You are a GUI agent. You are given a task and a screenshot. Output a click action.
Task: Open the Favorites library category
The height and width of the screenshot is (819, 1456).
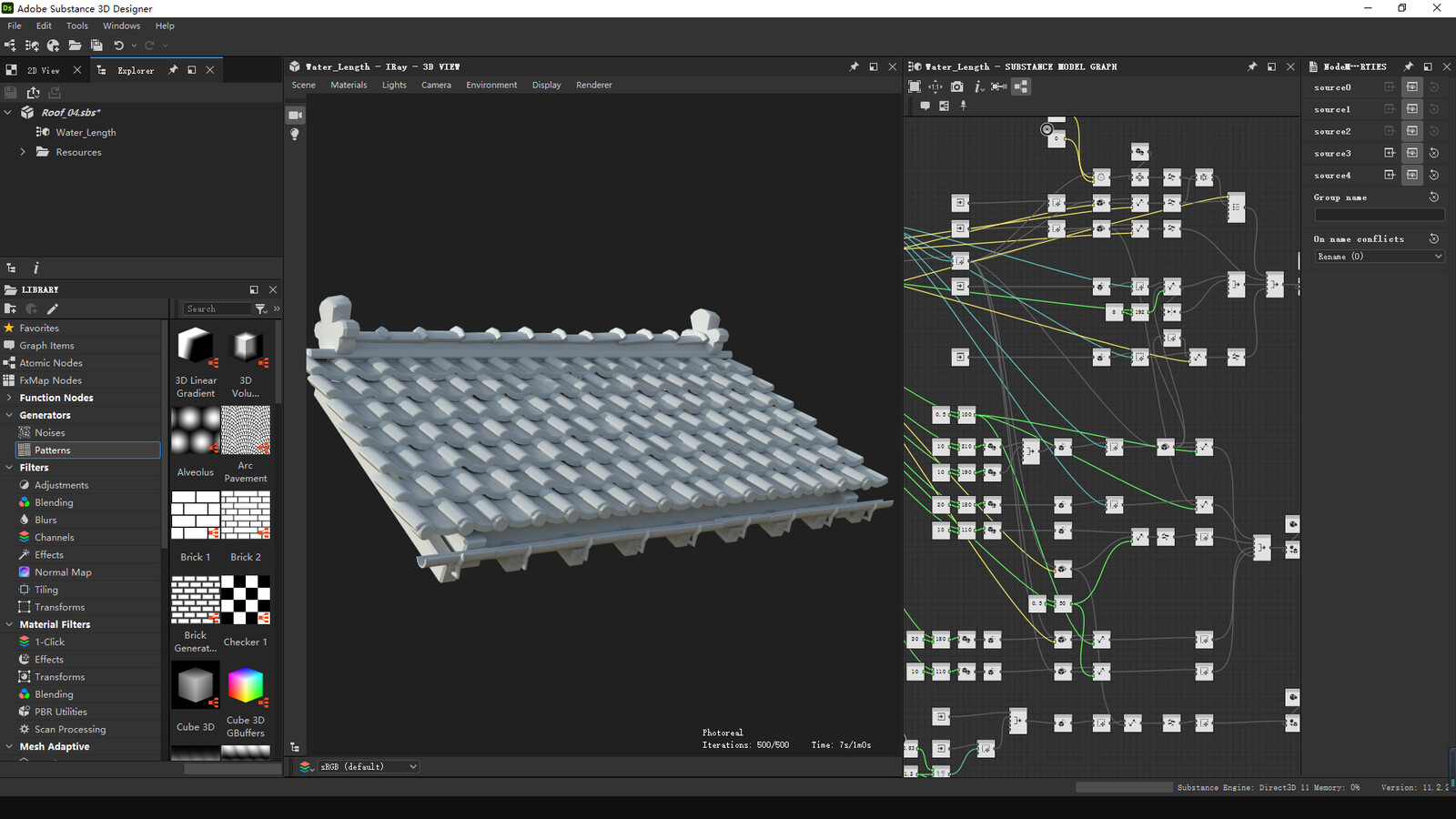pyautogui.click(x=39, y=329)
